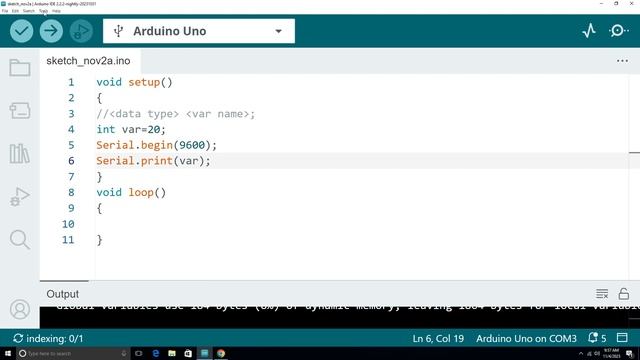Click the USB icon in board selector

pyautogui.click(x=118, y=31)
